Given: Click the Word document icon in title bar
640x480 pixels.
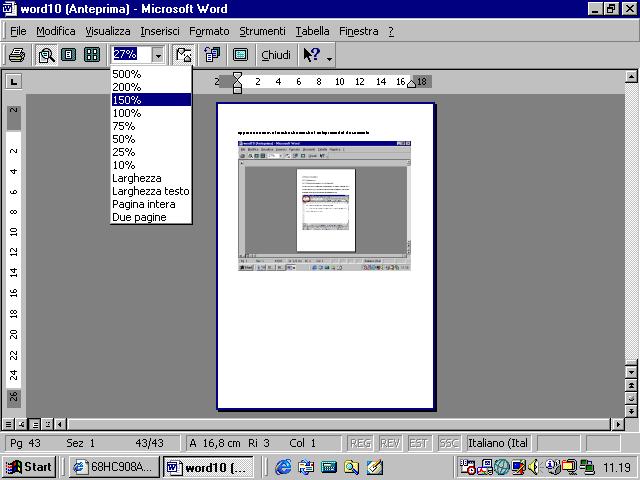Looking at the screenshot, I should (x=9, y=9).
